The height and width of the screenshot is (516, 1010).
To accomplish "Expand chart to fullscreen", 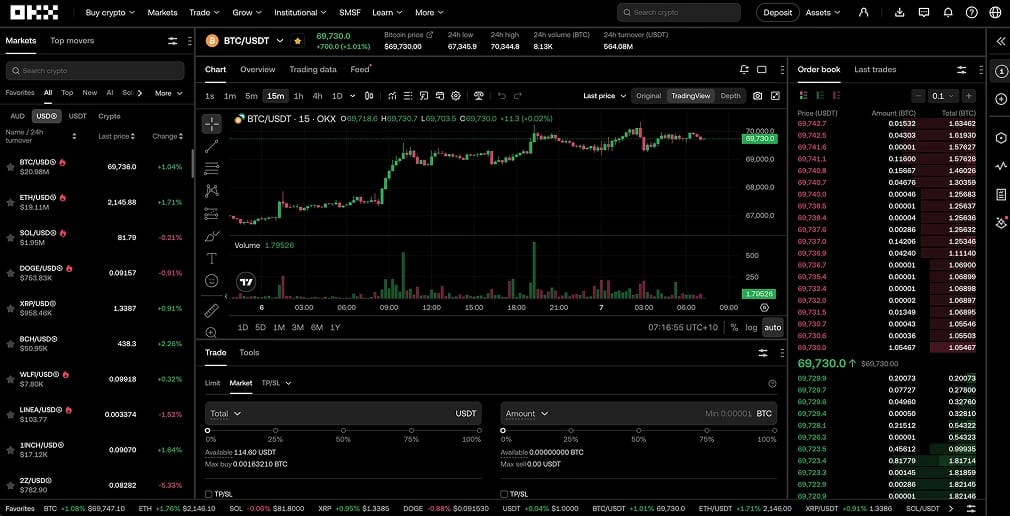I will (x=775, y=96).
